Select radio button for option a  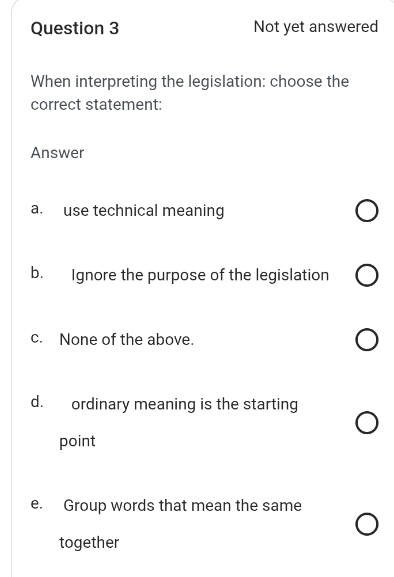pos(367,211)
